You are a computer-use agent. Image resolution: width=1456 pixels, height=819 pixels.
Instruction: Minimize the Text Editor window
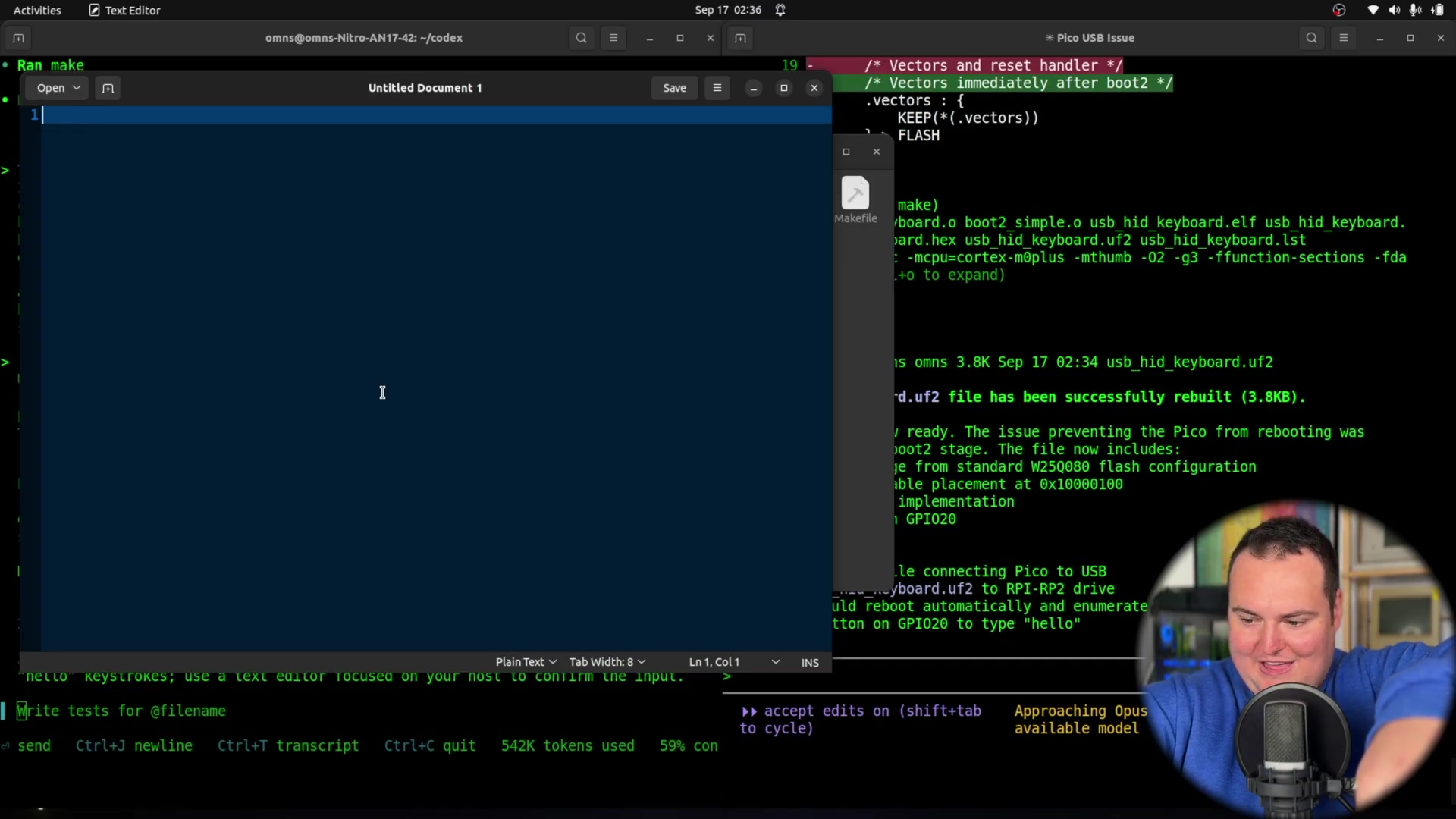[754, 88]
